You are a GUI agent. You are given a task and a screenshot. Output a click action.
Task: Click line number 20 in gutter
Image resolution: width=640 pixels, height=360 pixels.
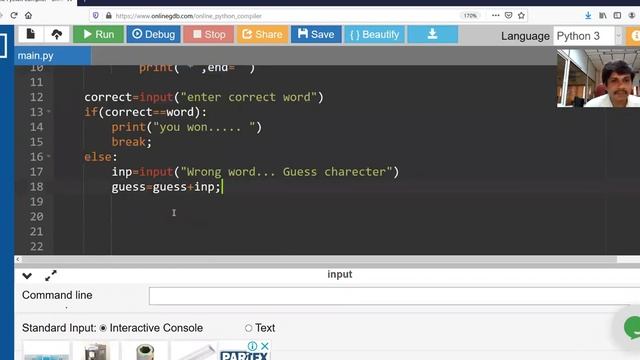[x=36, y=216]
